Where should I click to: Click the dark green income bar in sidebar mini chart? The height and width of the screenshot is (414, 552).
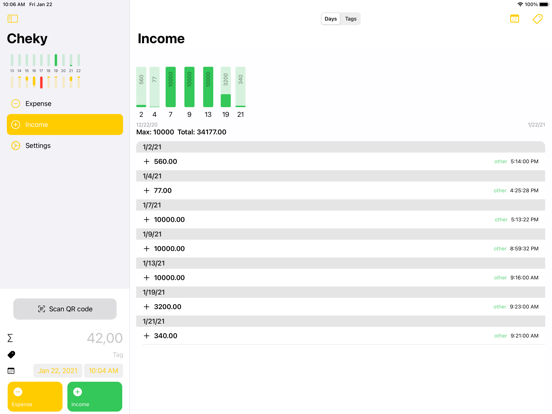pos(56,60)
